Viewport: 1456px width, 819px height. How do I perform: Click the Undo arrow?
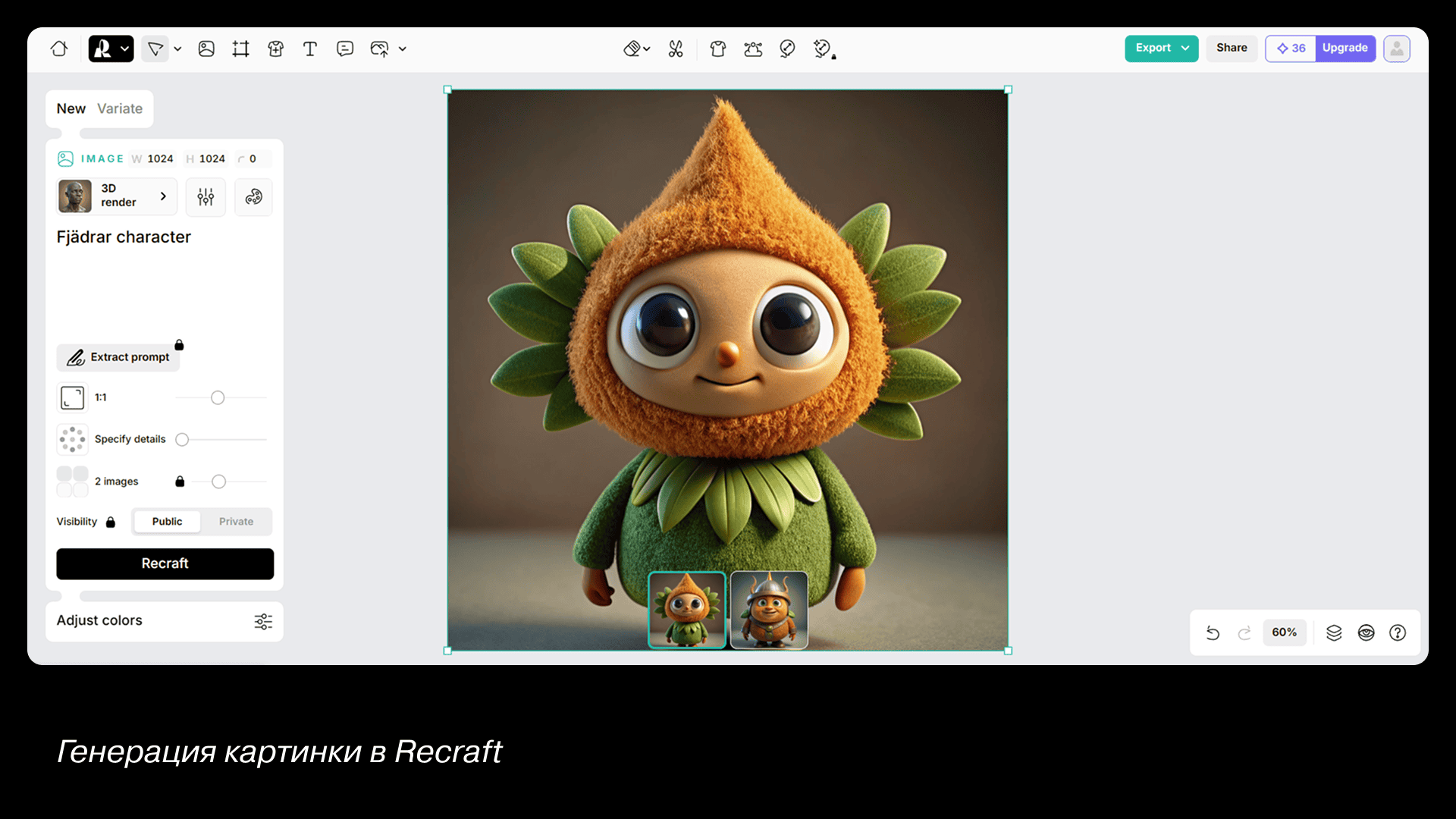(x=1213, y=632)
